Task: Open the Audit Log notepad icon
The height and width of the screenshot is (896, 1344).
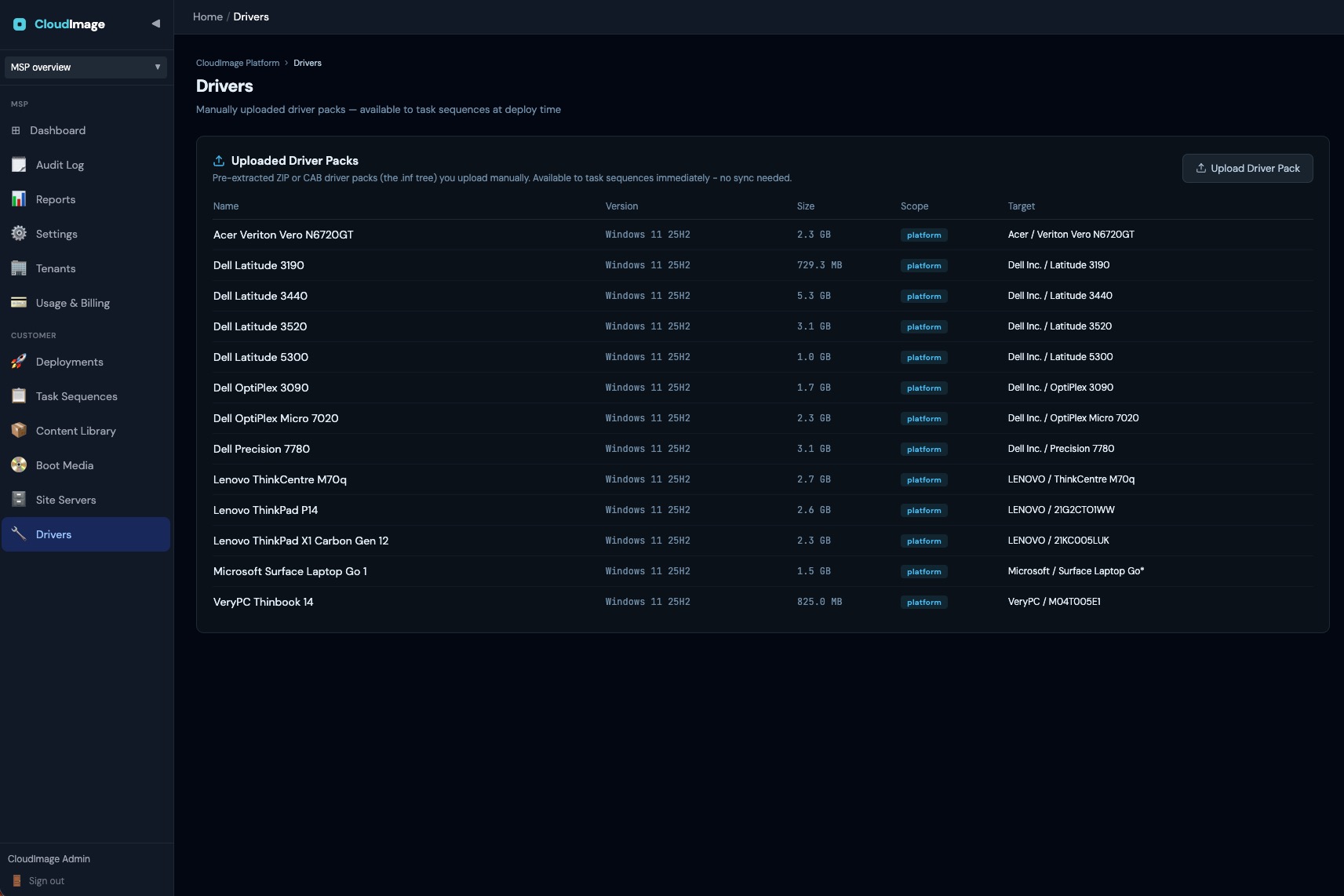Action: (19, 165)
